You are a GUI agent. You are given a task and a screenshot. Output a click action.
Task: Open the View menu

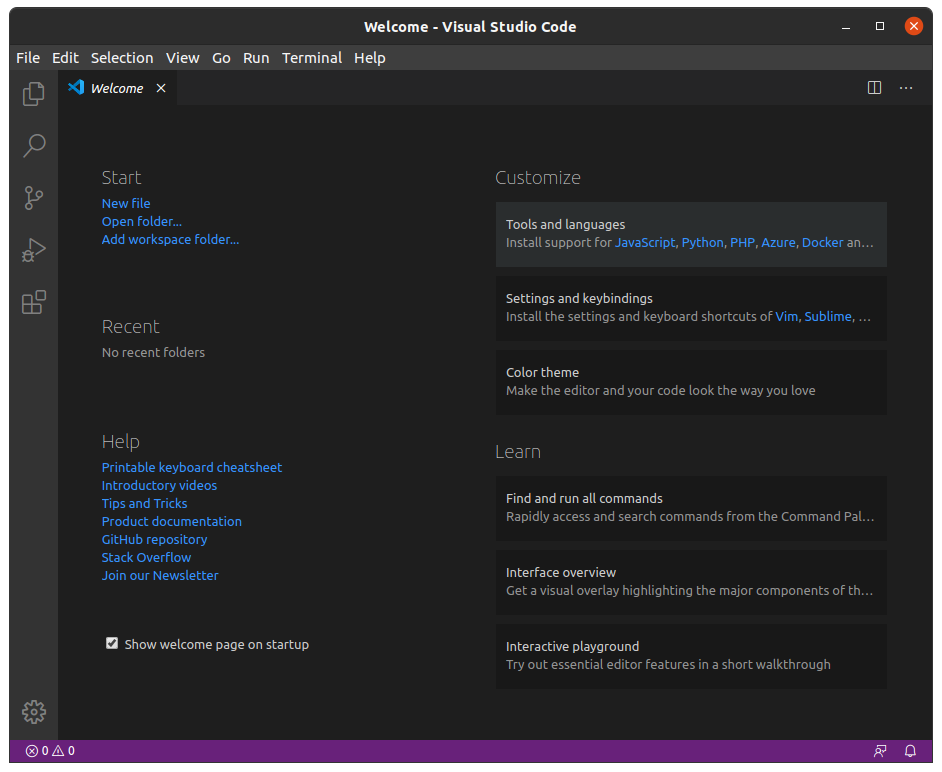coord(183,58)
